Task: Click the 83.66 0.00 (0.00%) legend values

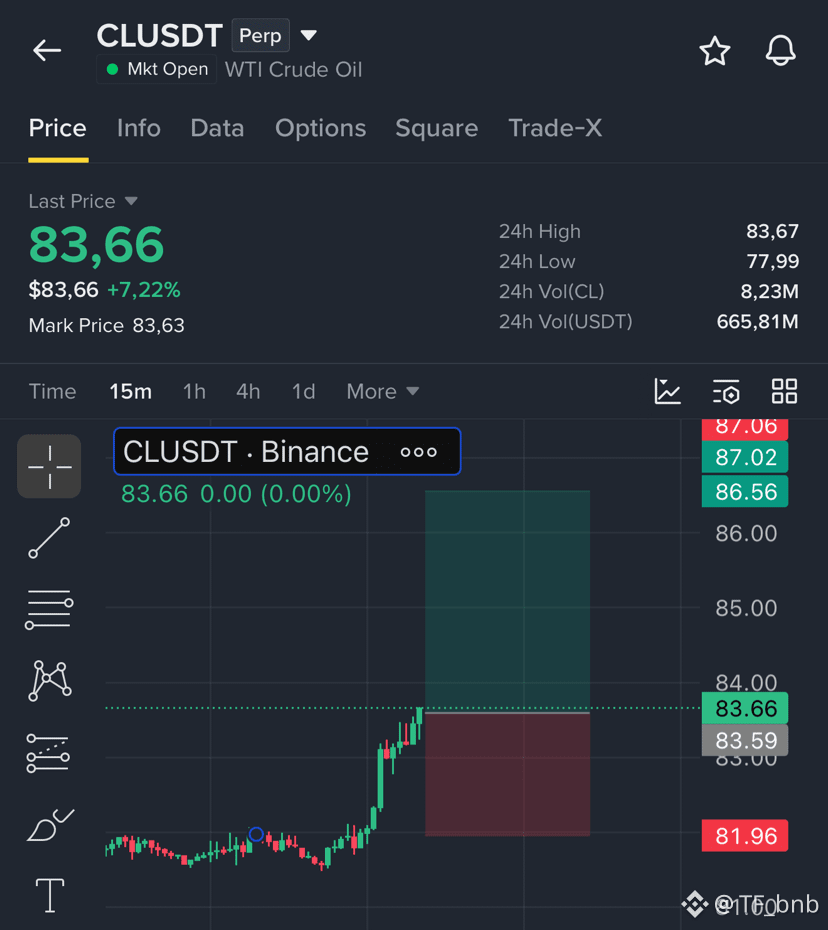Action: pyautogui.click(x=236, y=494)
